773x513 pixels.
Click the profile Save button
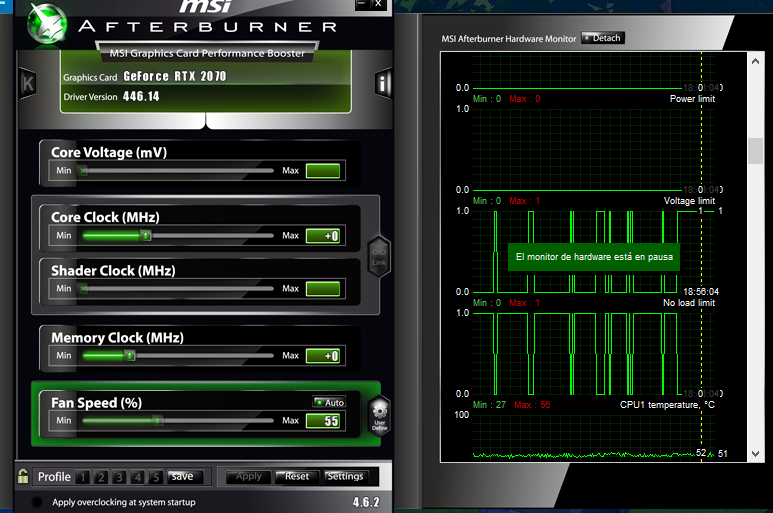point(184,477)
